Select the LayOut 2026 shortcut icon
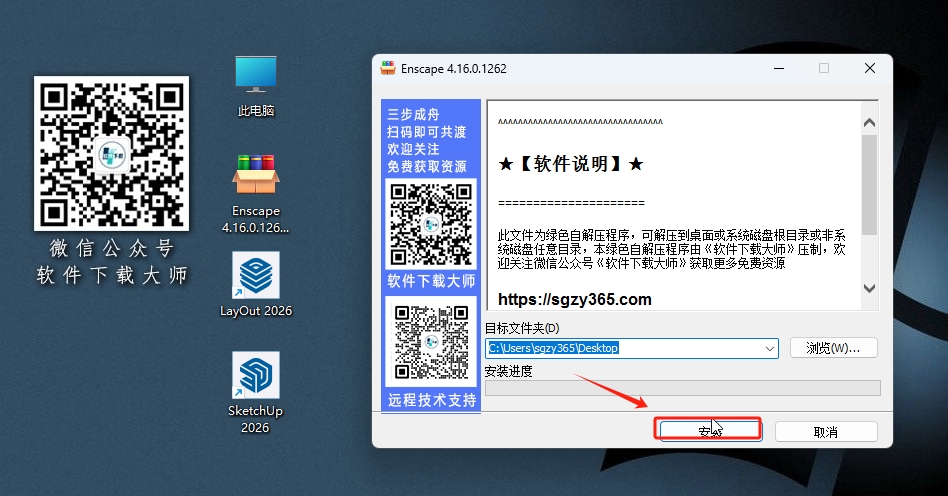This screenshot has width=948, height=496. (256, 275)
